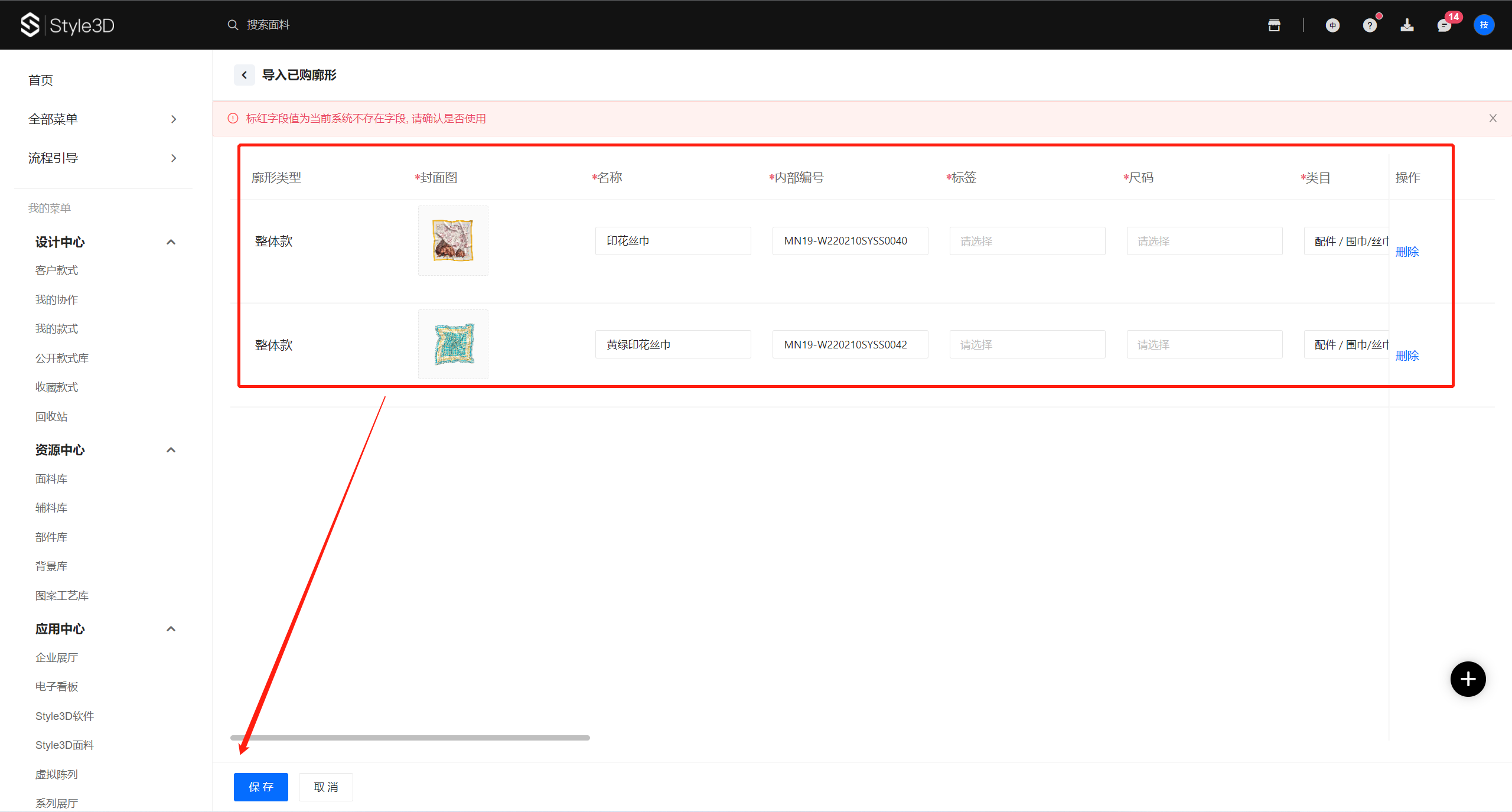Dismiss the red warning banner
Image resolution: width=1512 pixels, height=812 pixels.
(x=1493, y=118)
